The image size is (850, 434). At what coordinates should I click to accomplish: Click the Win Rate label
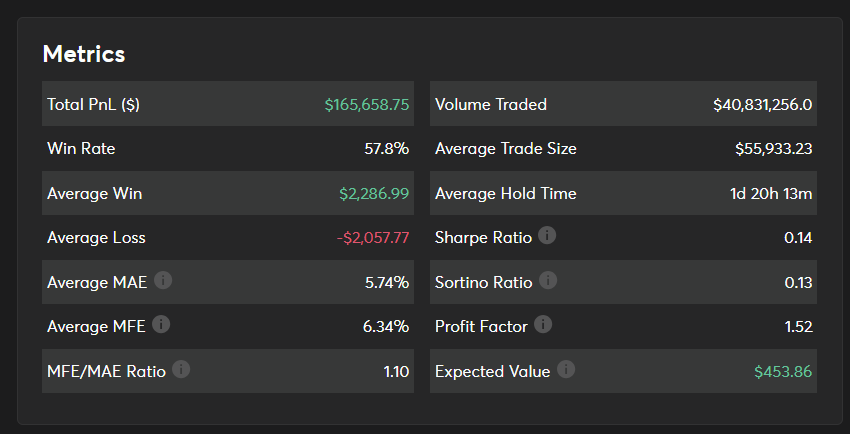[x=81, y=149]
